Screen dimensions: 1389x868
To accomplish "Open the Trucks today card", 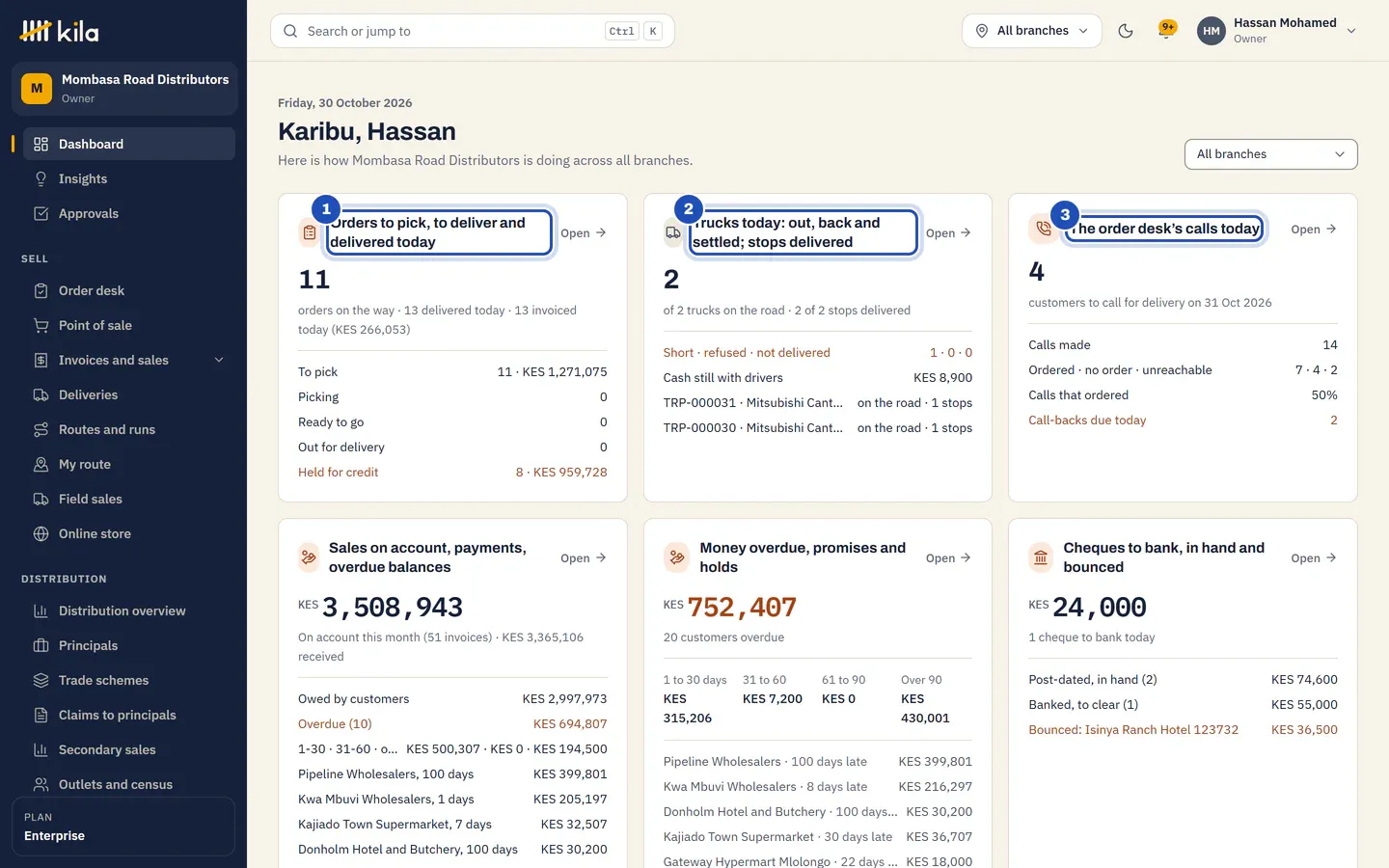I will [948, 232].
